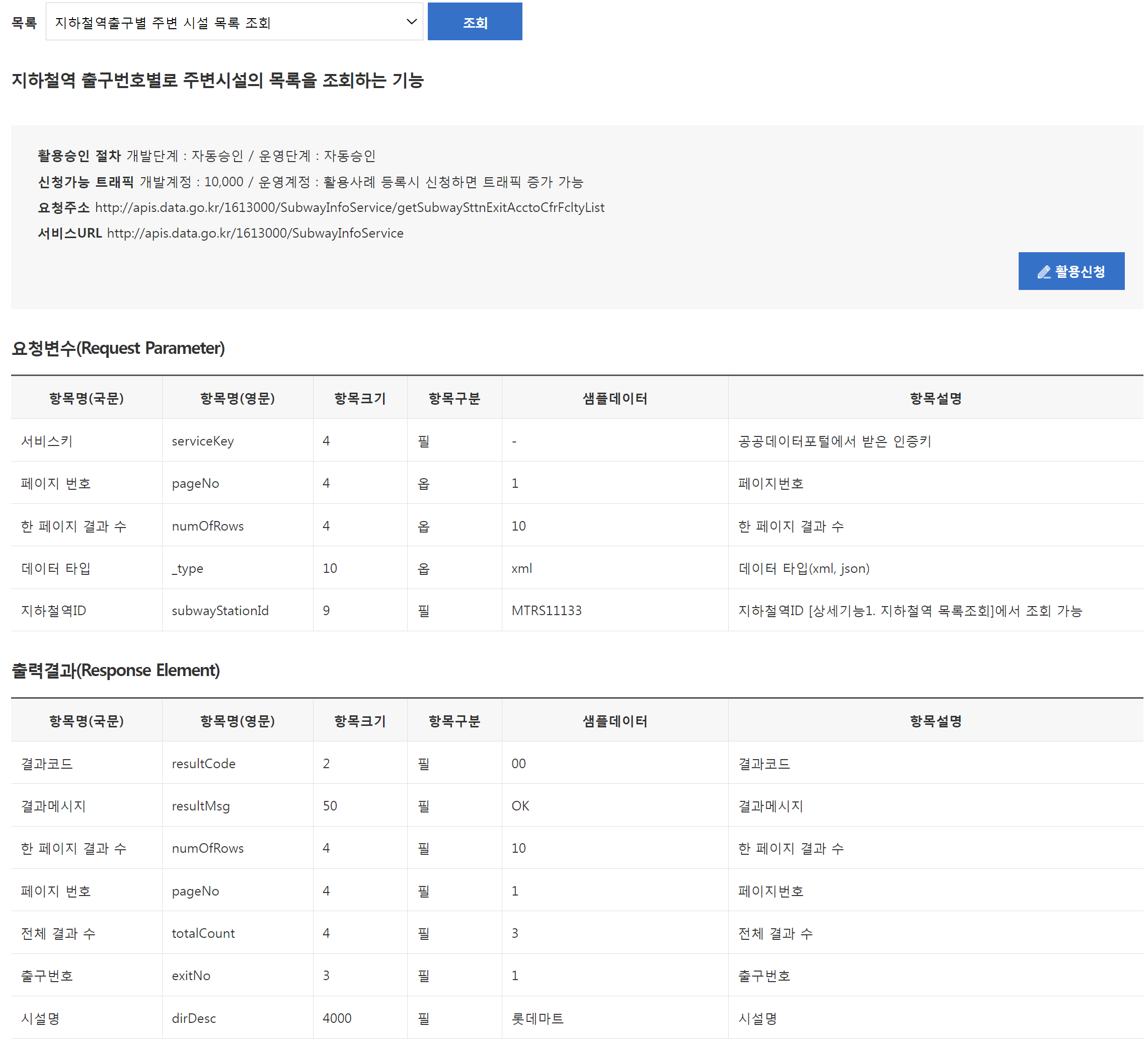
Task: Click sample data MTRS11133
Action: [x=546, y=611]
